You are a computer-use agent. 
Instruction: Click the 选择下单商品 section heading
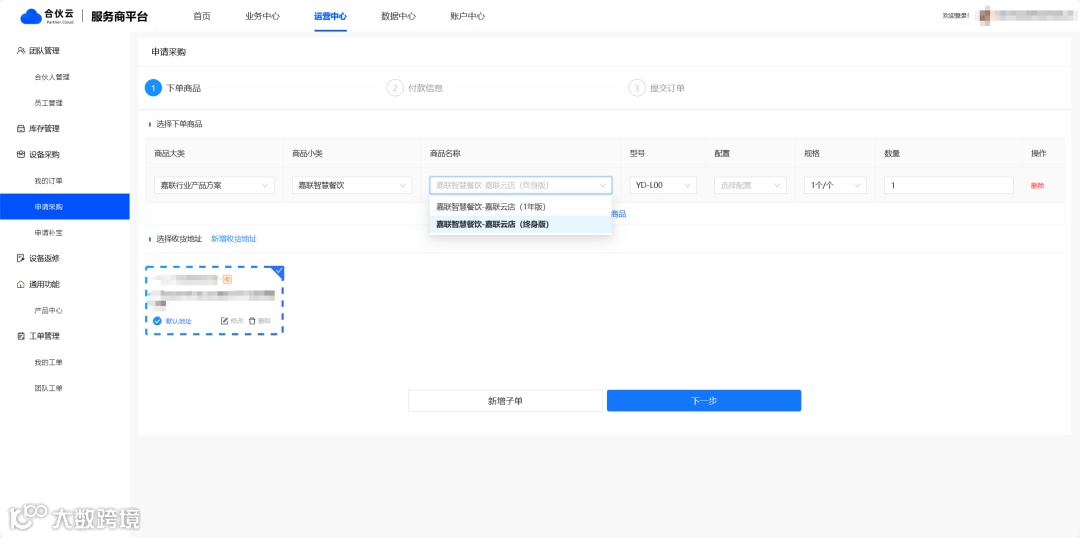(179, 125)
